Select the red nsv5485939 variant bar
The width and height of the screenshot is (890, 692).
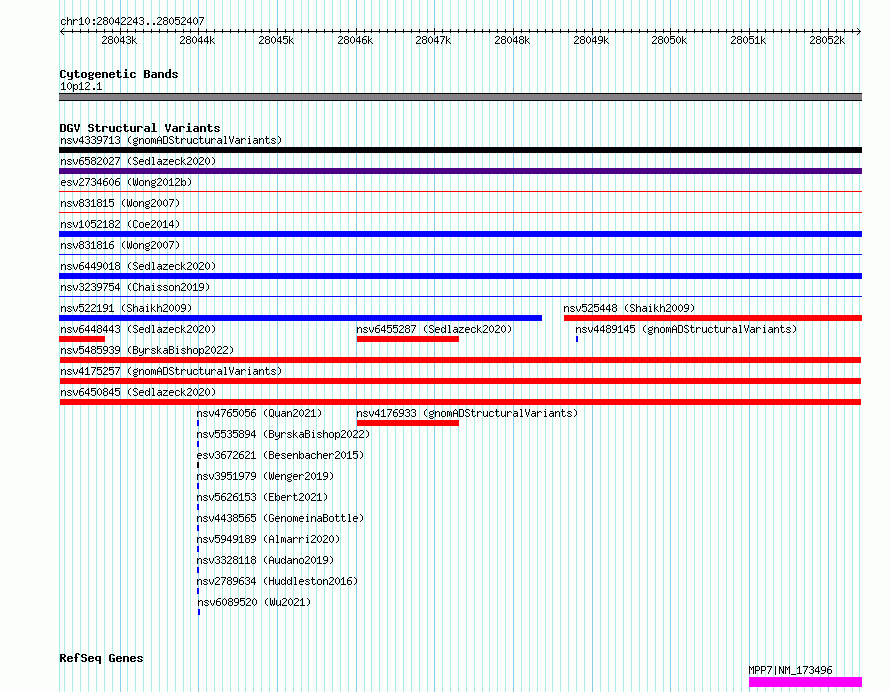pyautogui.click(x=460, y=360)
